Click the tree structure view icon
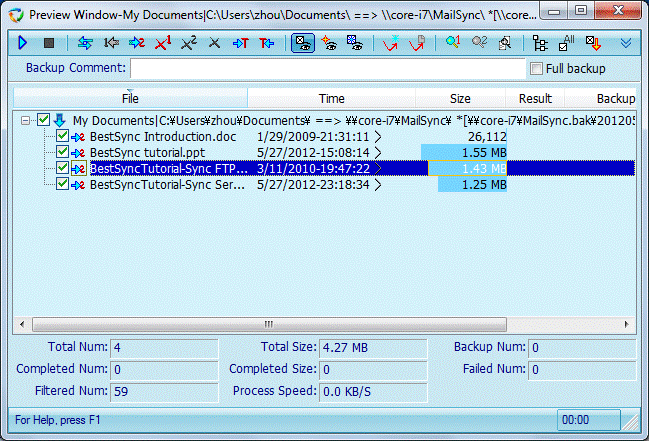This screenshot has width=649, height=441. tap(540, 43)
